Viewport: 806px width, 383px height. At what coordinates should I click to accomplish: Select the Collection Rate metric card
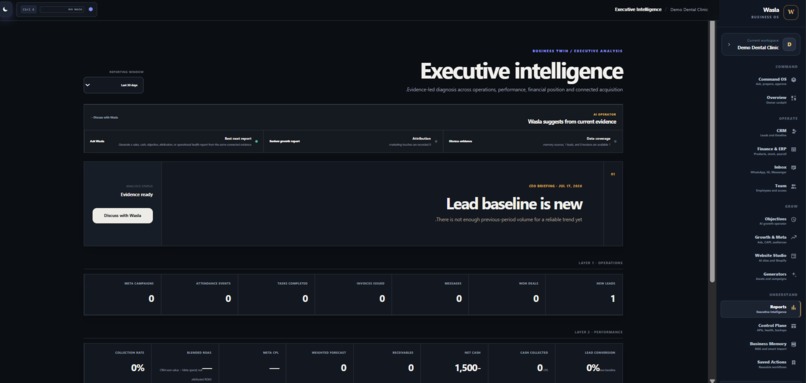coord(118,363)
